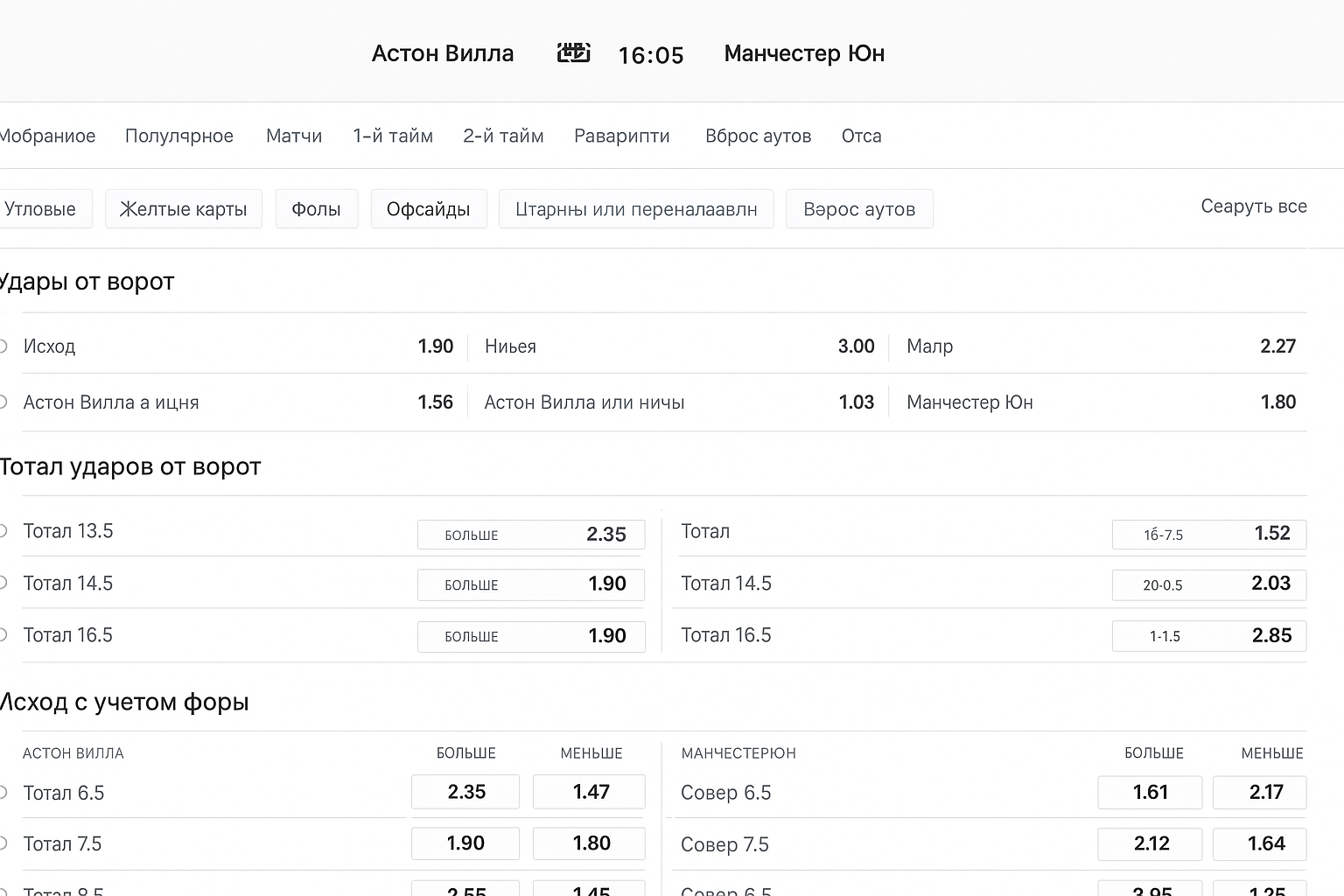Select the radio button beside Исход
This screenshot has height=896, width=1344.
(3, 346)
